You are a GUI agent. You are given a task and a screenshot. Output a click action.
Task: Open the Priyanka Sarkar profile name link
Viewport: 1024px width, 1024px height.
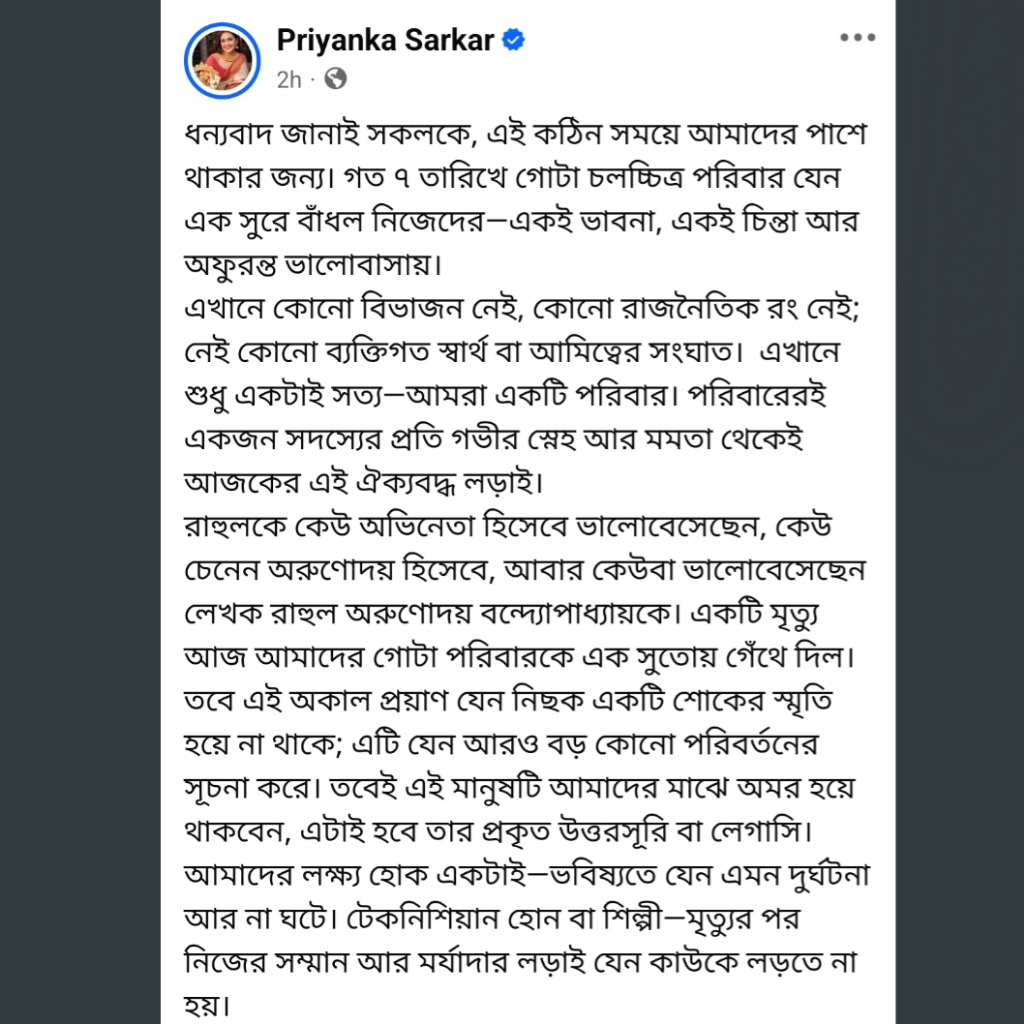pos(385,41)
